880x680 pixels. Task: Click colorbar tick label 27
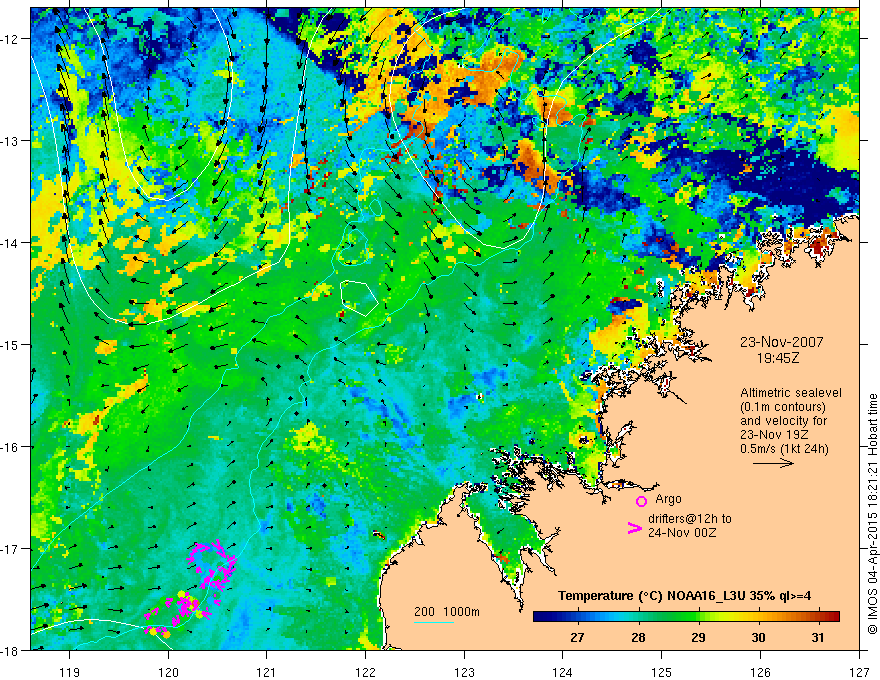tap(577, 637)
